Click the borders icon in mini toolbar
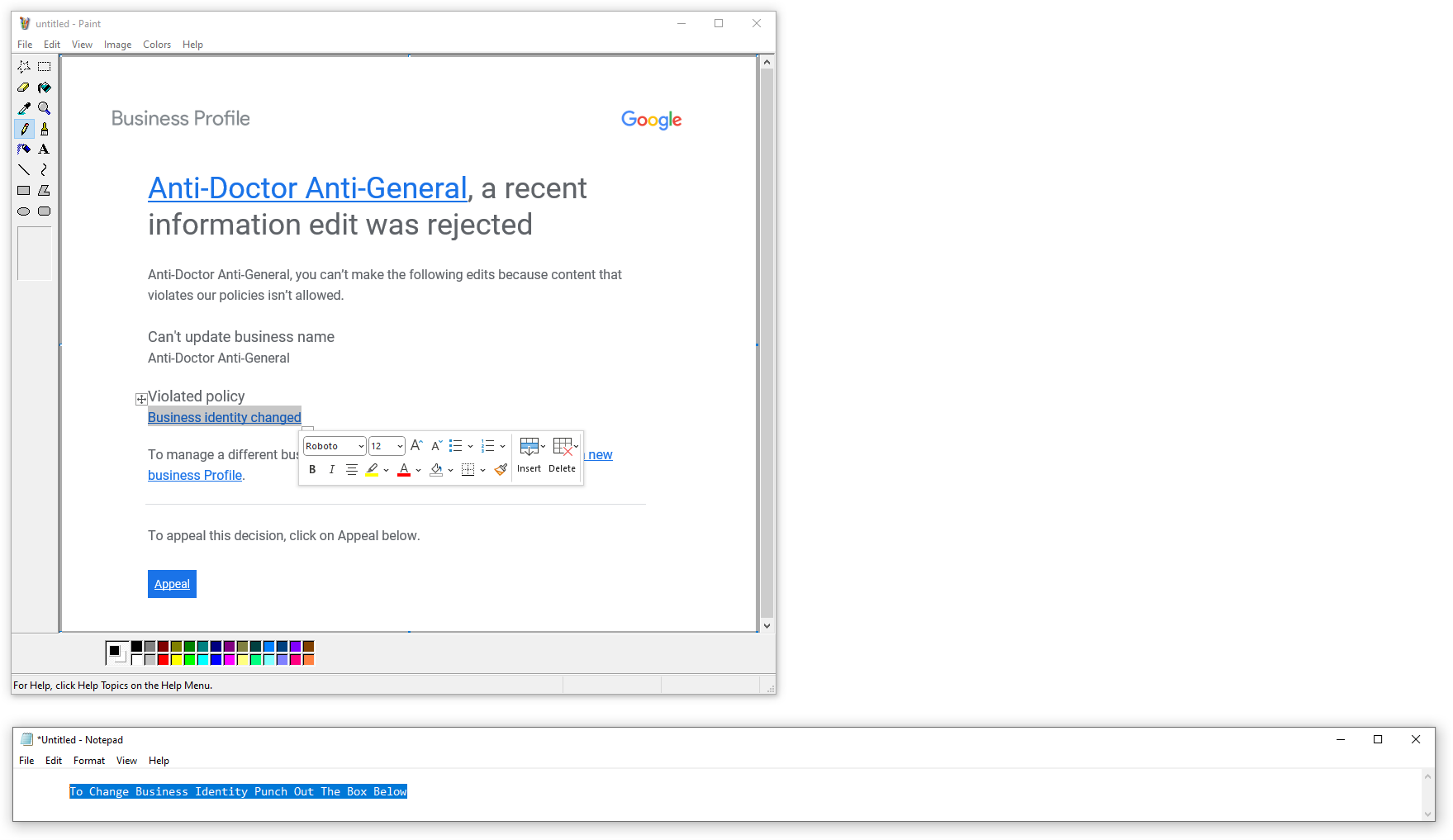Screen dimensions: 1453x840 pyautogui.click(x=468, y=470)
